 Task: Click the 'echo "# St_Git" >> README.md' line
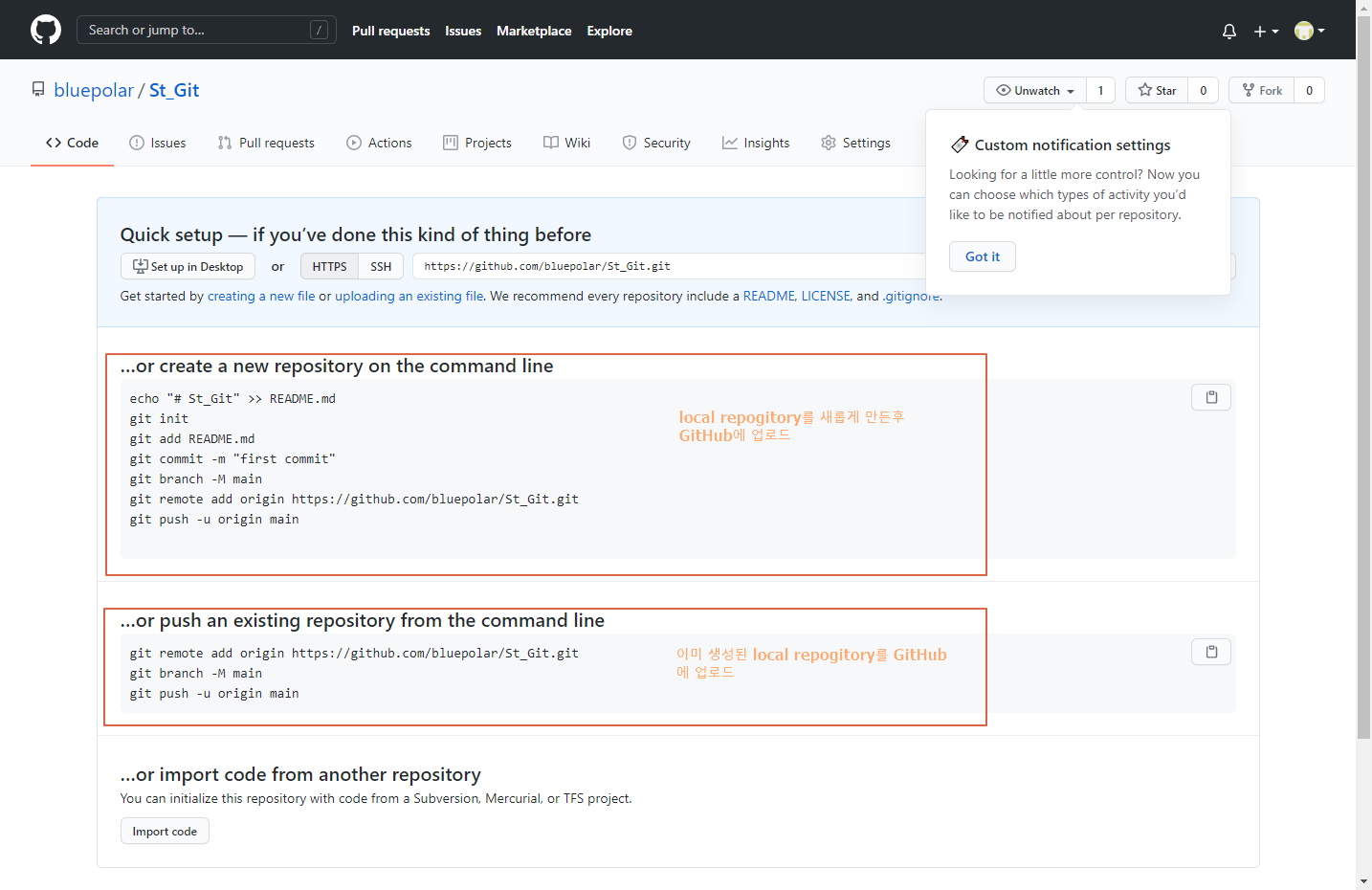232,398
